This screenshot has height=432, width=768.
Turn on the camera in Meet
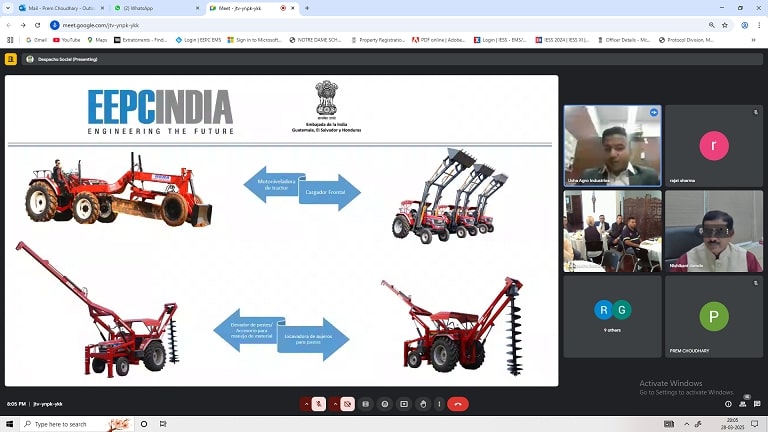347,404
